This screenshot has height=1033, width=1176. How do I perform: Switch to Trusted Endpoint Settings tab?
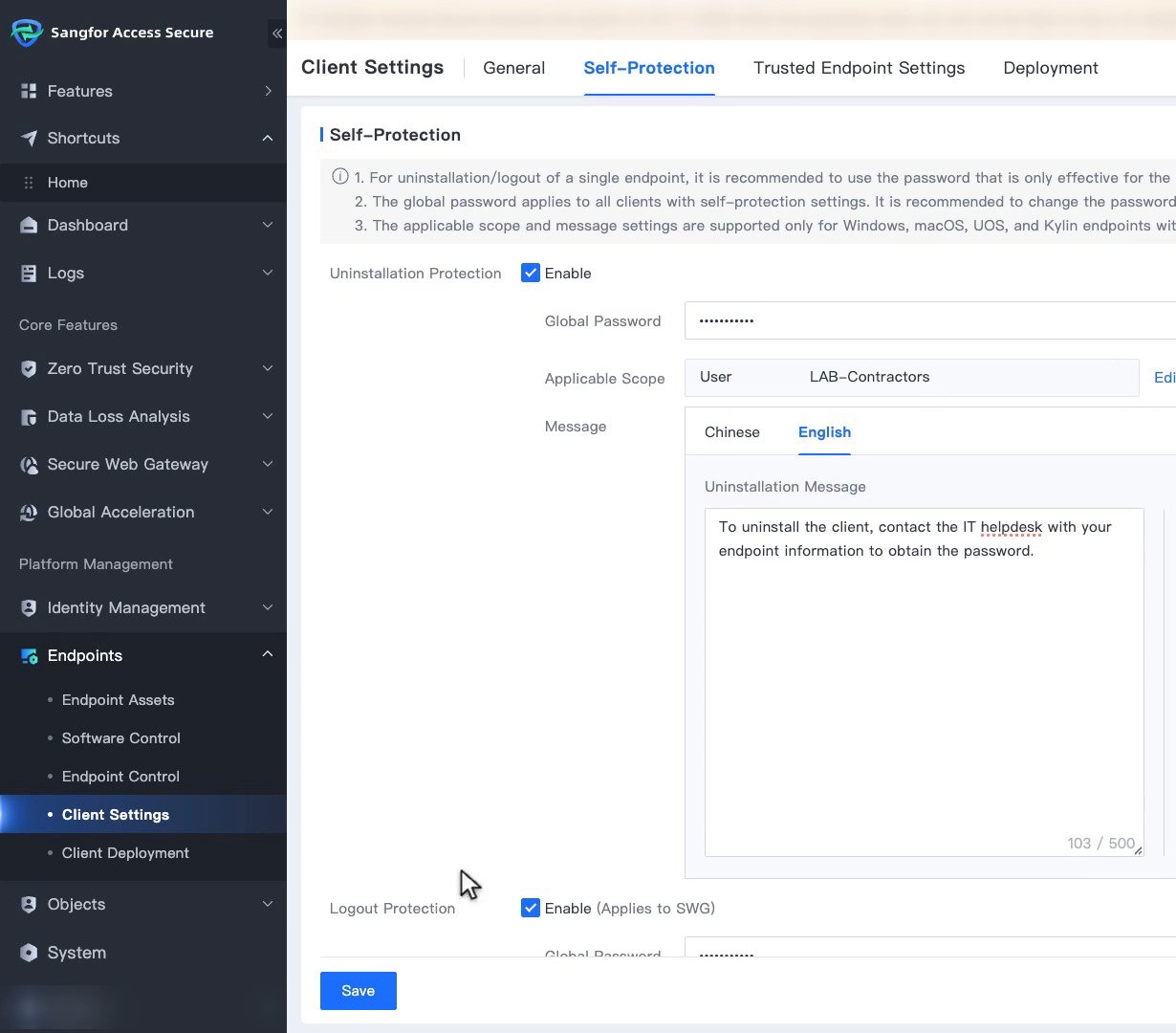pos(860,68)
